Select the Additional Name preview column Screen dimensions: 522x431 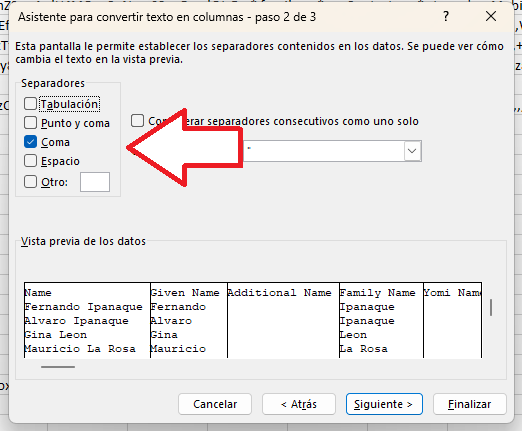pos(283,321)
